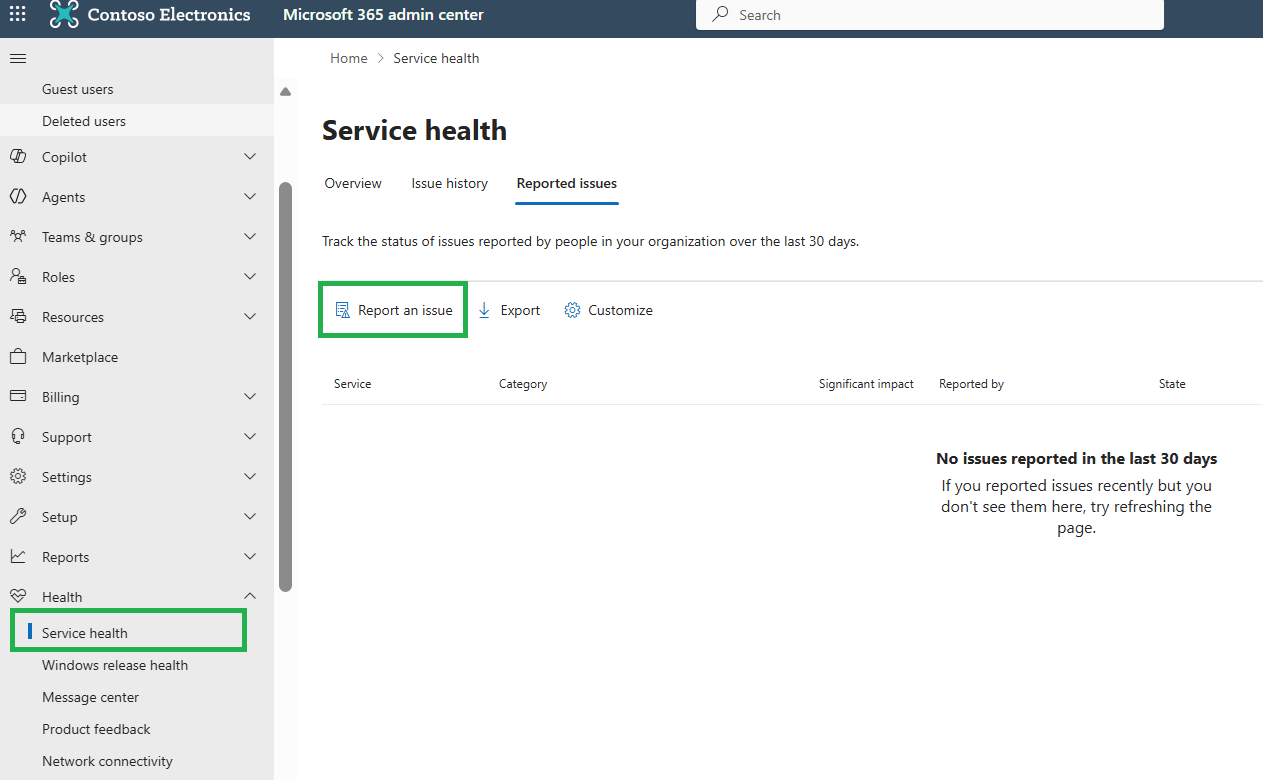The width and height of the screenshot is (1263, 780).
Task: Click the sidebar scroll up arrow
Action: (285, 92)
